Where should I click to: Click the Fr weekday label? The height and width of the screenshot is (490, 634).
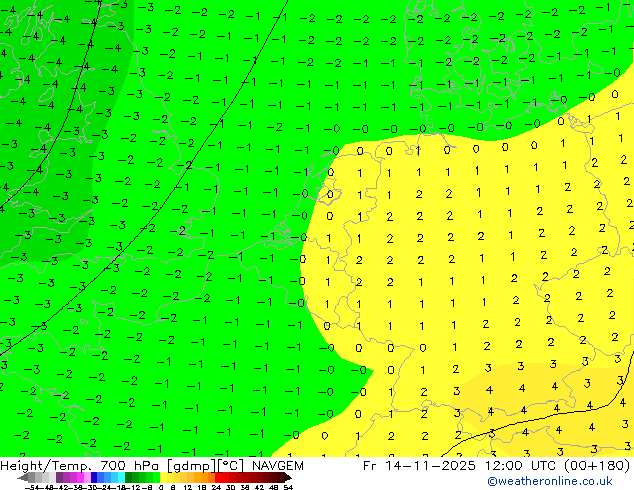370,466
